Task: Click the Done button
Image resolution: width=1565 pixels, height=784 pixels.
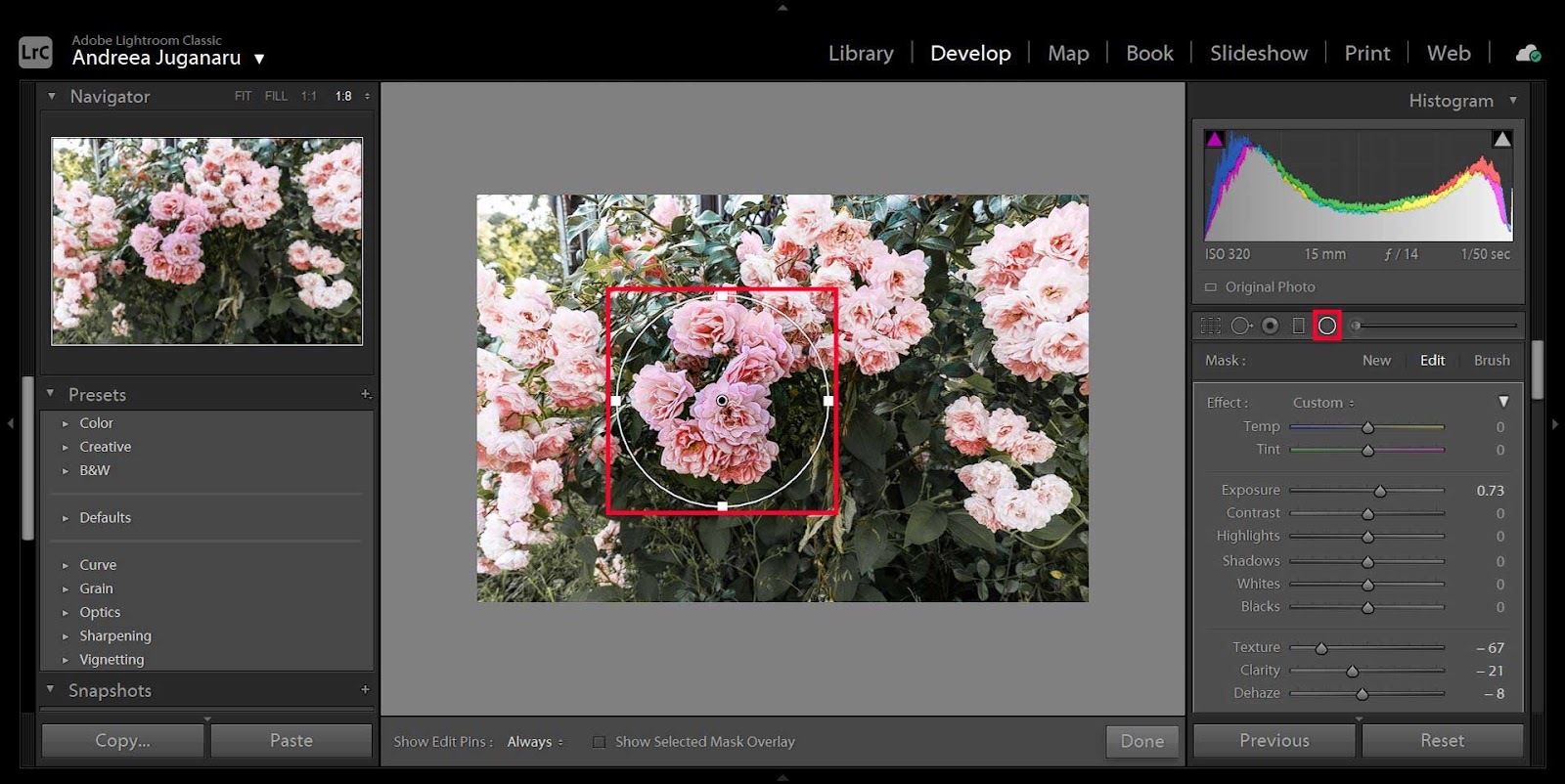Action: [x=1142, y=741]
